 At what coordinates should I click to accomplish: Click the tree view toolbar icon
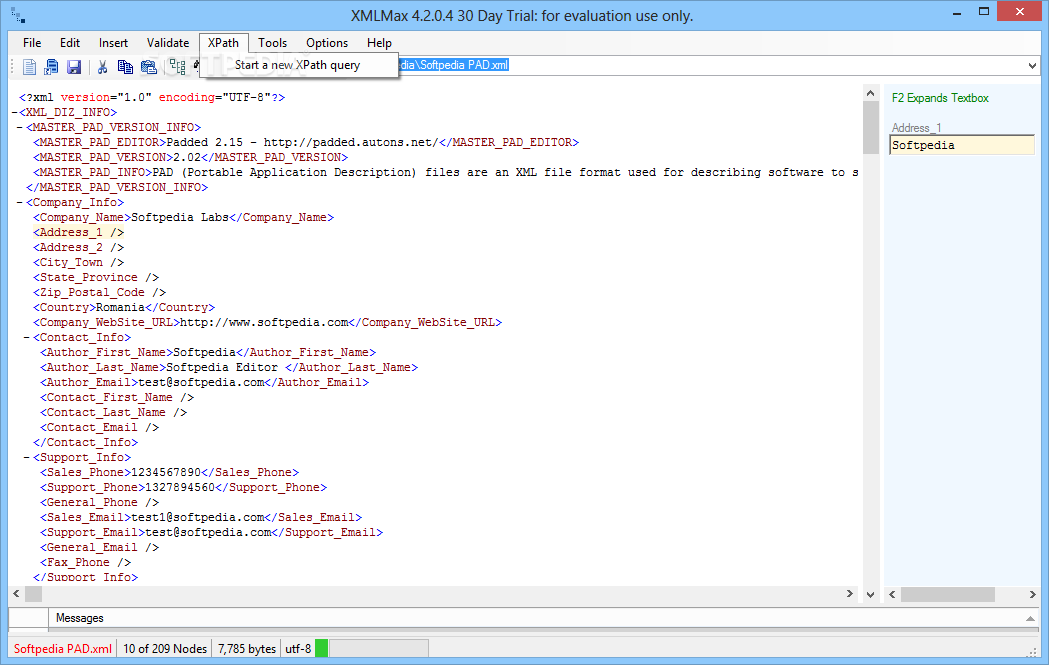177,66
